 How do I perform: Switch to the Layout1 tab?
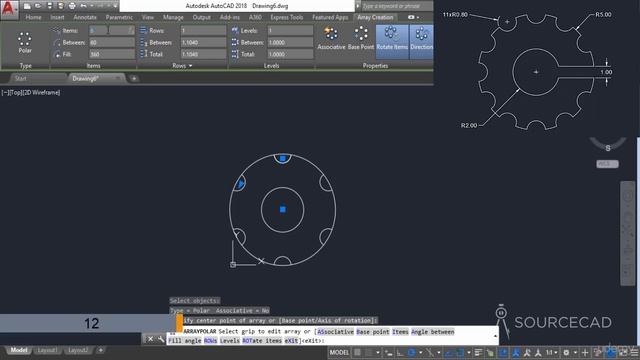47,350
